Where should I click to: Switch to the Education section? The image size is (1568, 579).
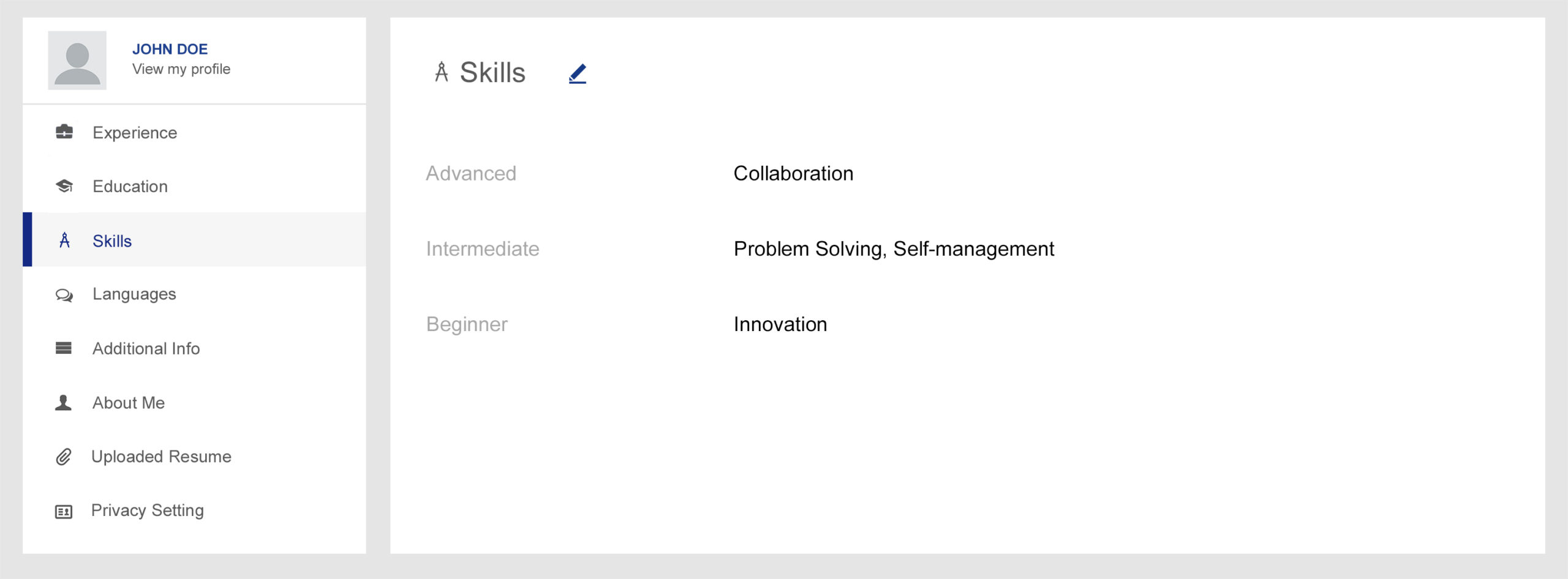[130, 185]
